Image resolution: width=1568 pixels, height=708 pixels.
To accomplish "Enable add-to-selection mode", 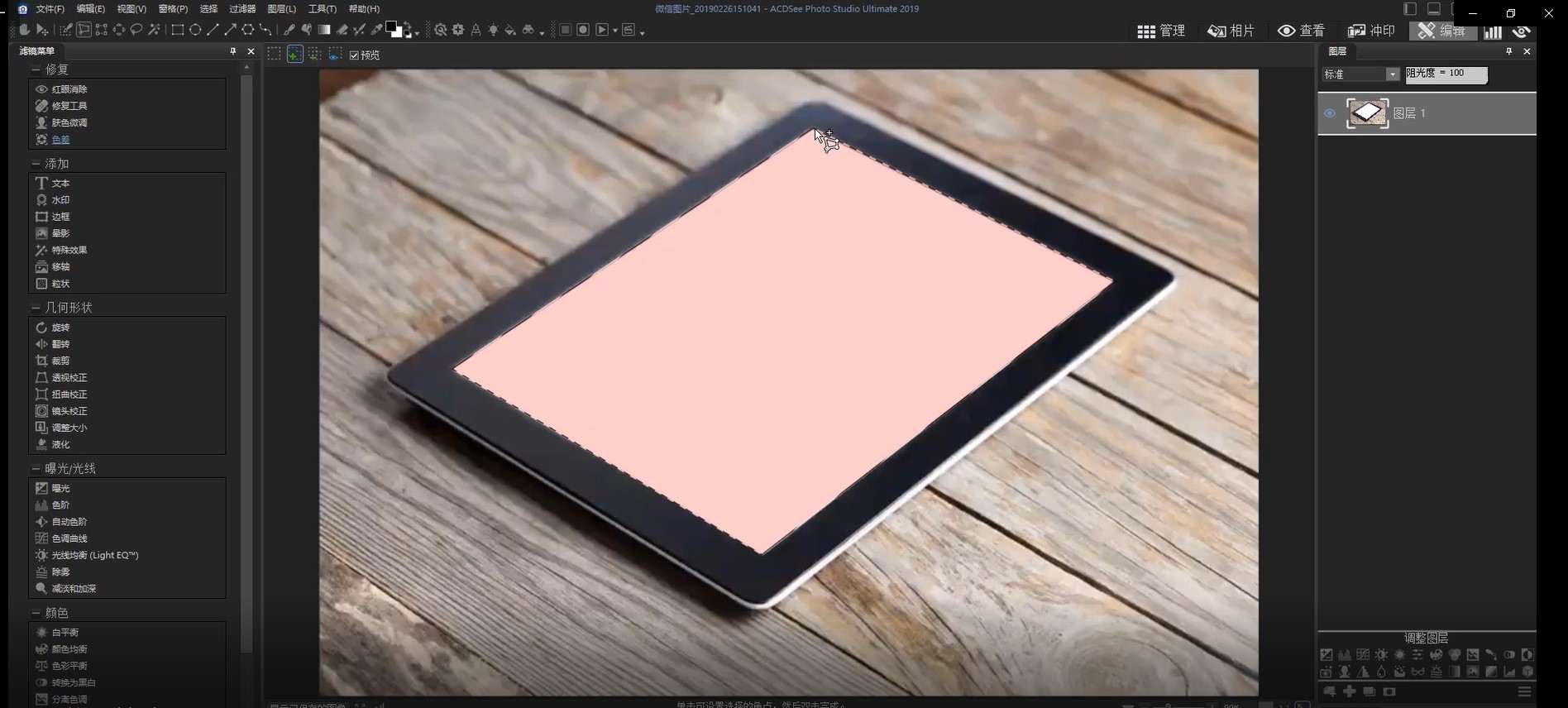I will coord(295,54).
